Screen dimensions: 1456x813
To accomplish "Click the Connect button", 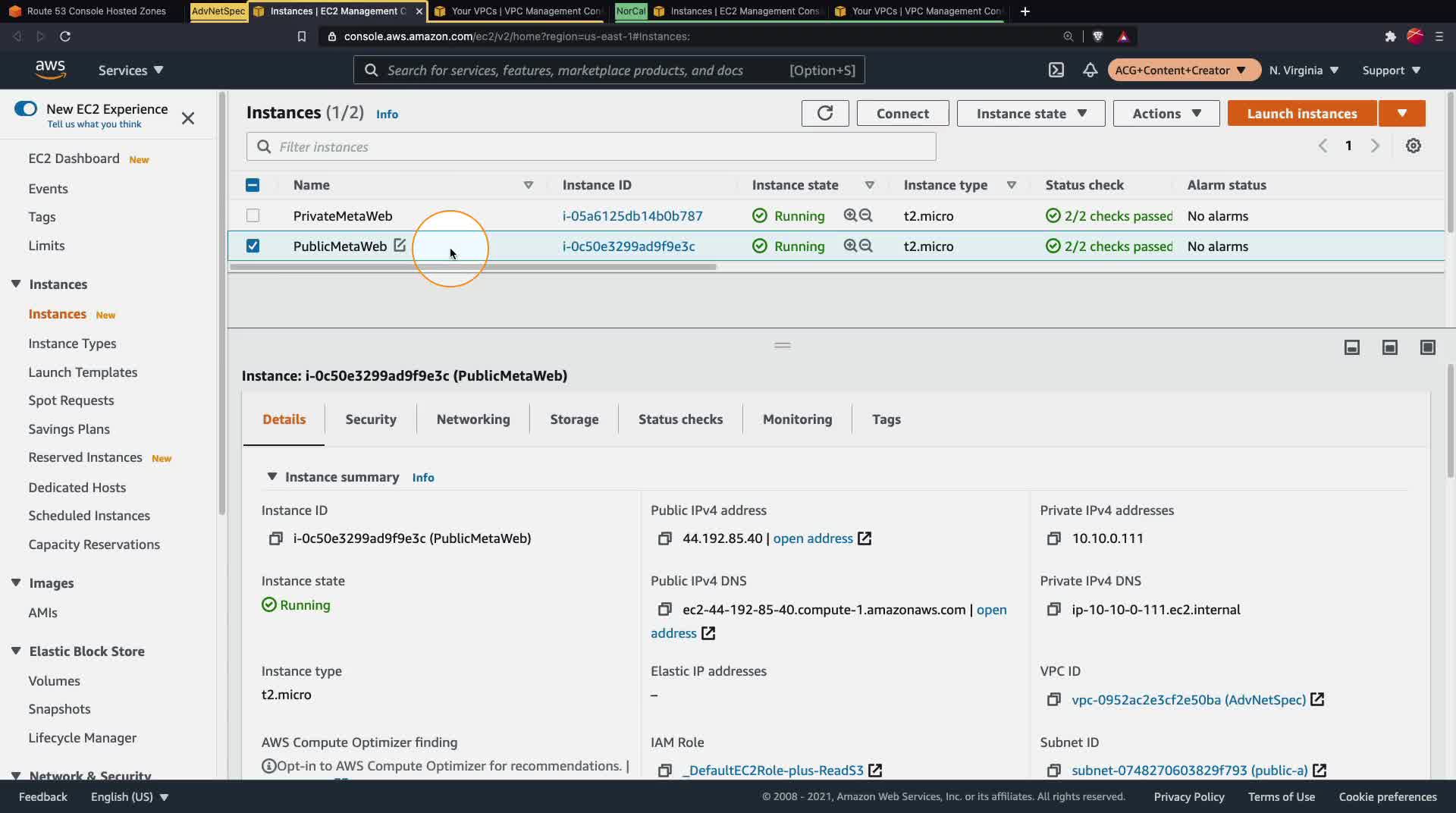I will pos(902,113).
